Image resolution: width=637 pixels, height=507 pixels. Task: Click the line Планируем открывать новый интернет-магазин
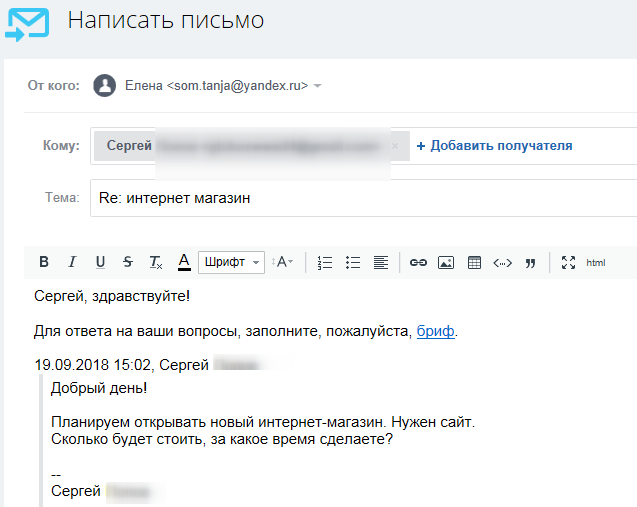263,422
